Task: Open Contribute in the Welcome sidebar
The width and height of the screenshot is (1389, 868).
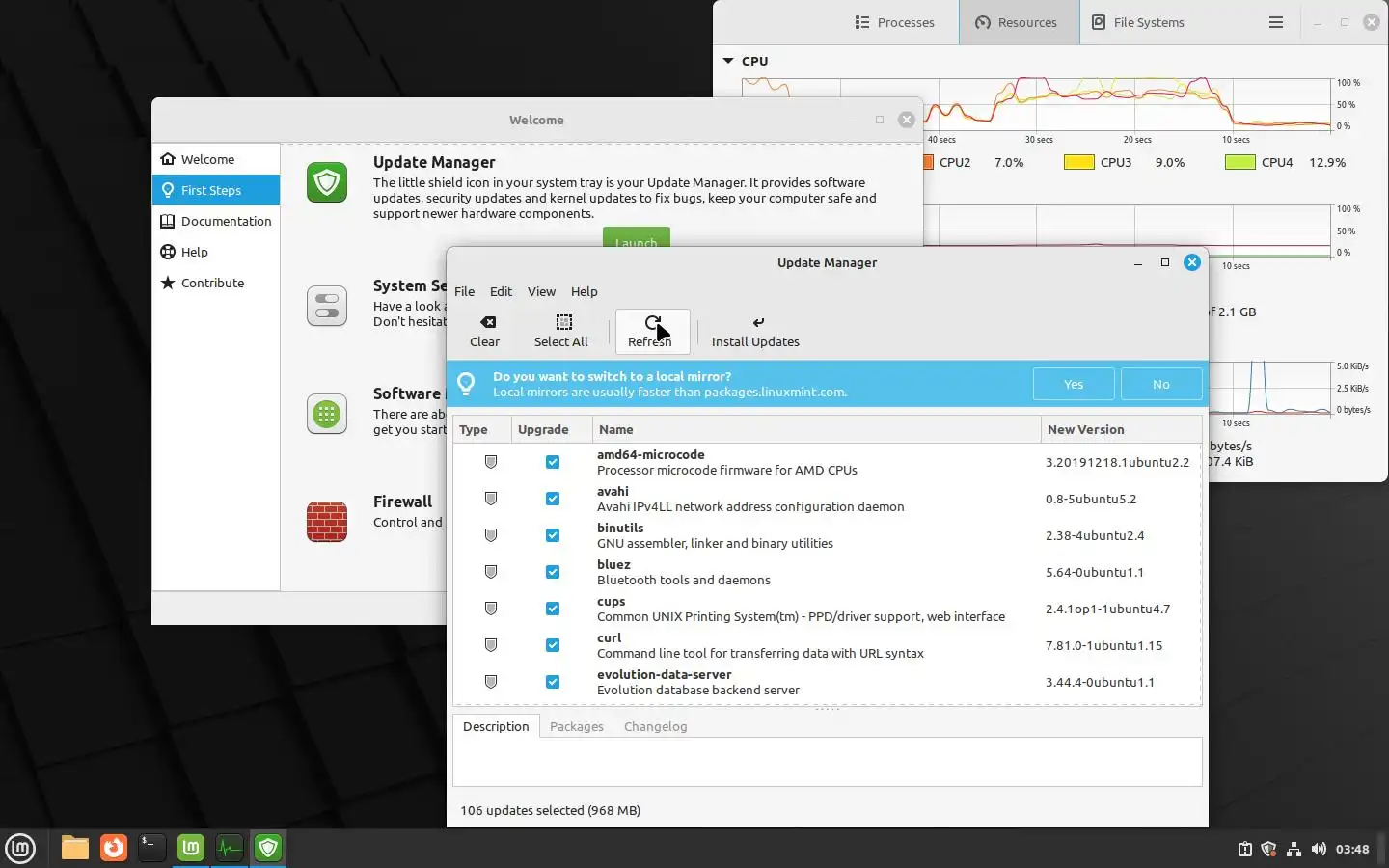Action: coord(216,283)
